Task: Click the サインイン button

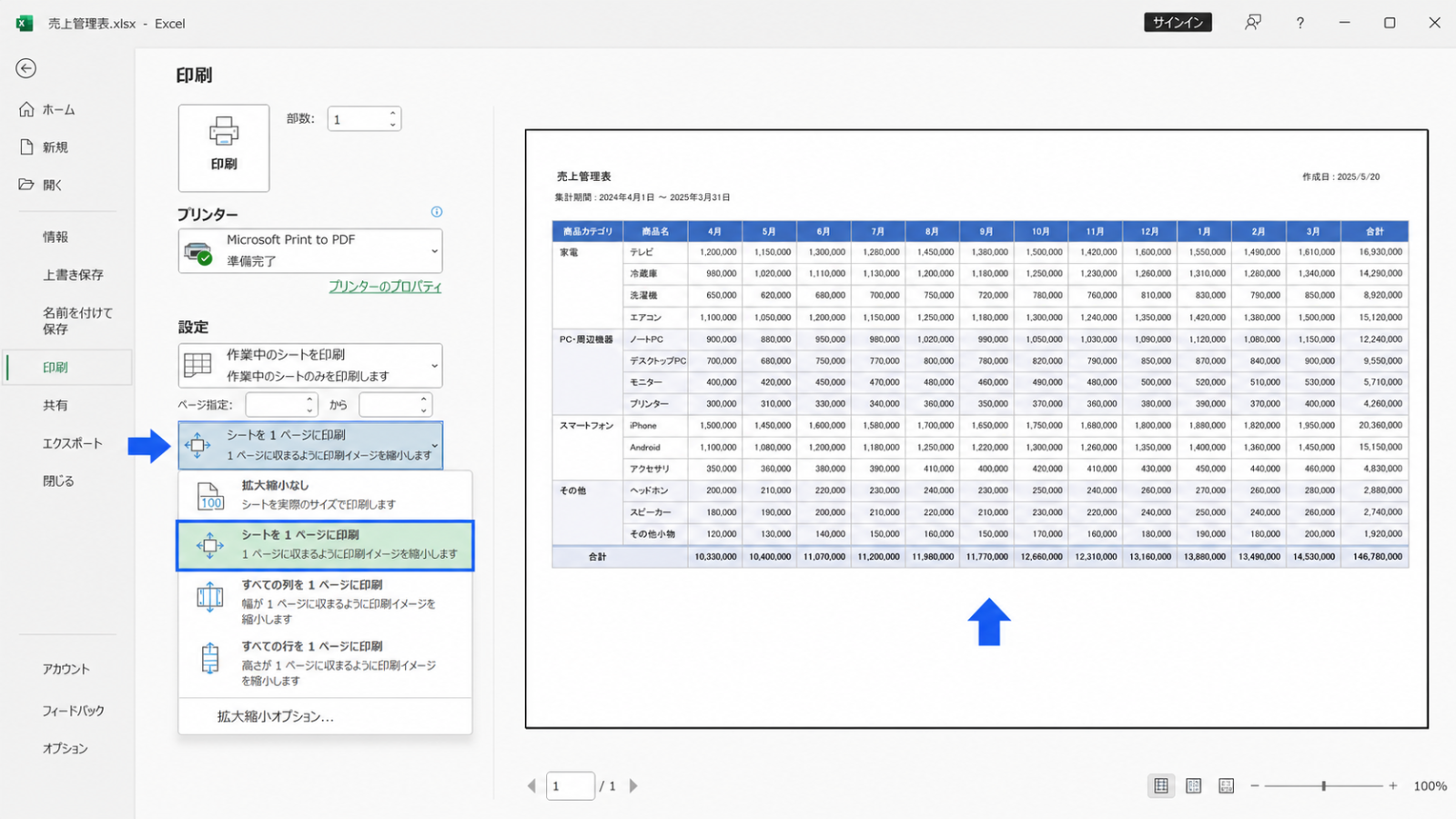Action: 1178,23
